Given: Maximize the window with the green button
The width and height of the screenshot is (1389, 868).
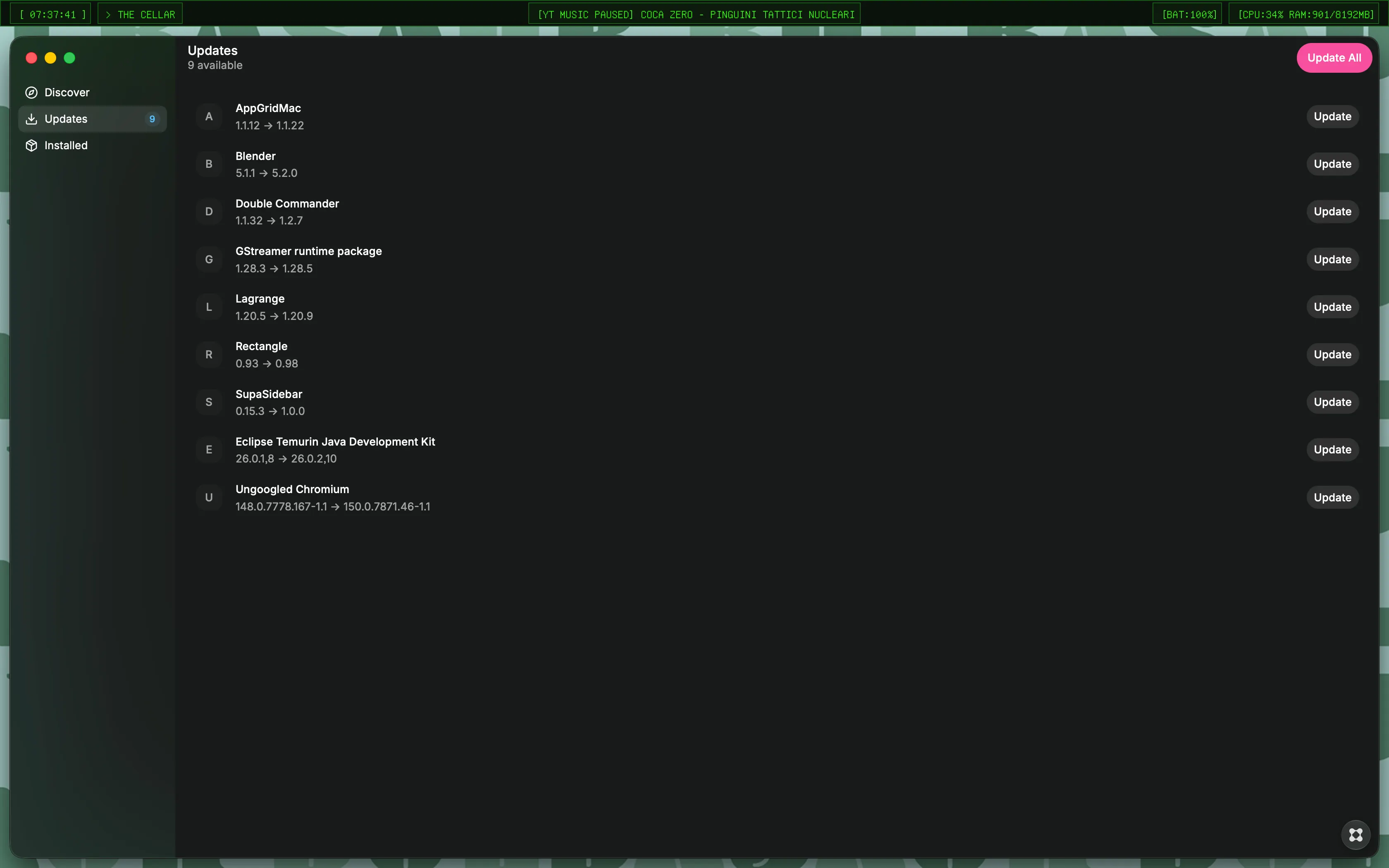Looking at the screenshot, I should 69,58.
